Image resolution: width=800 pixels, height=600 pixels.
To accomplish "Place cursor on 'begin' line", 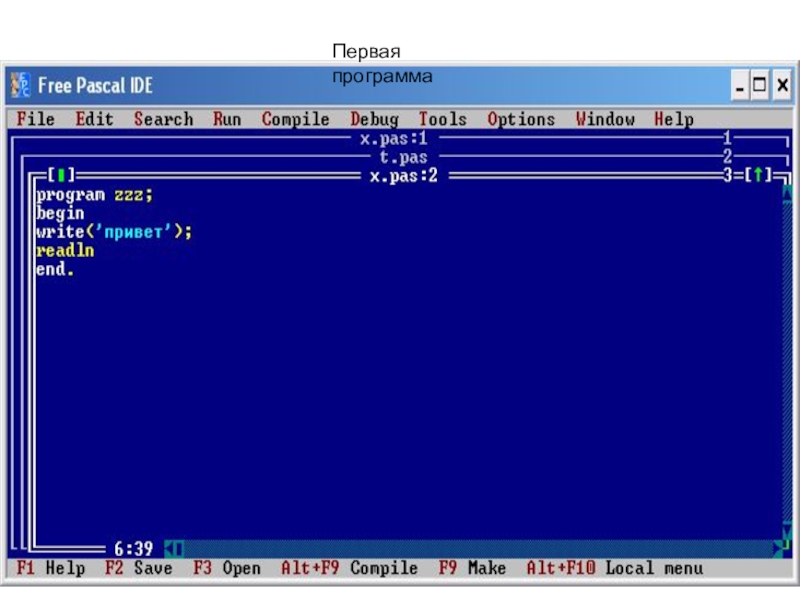I will tap(60, 213).
